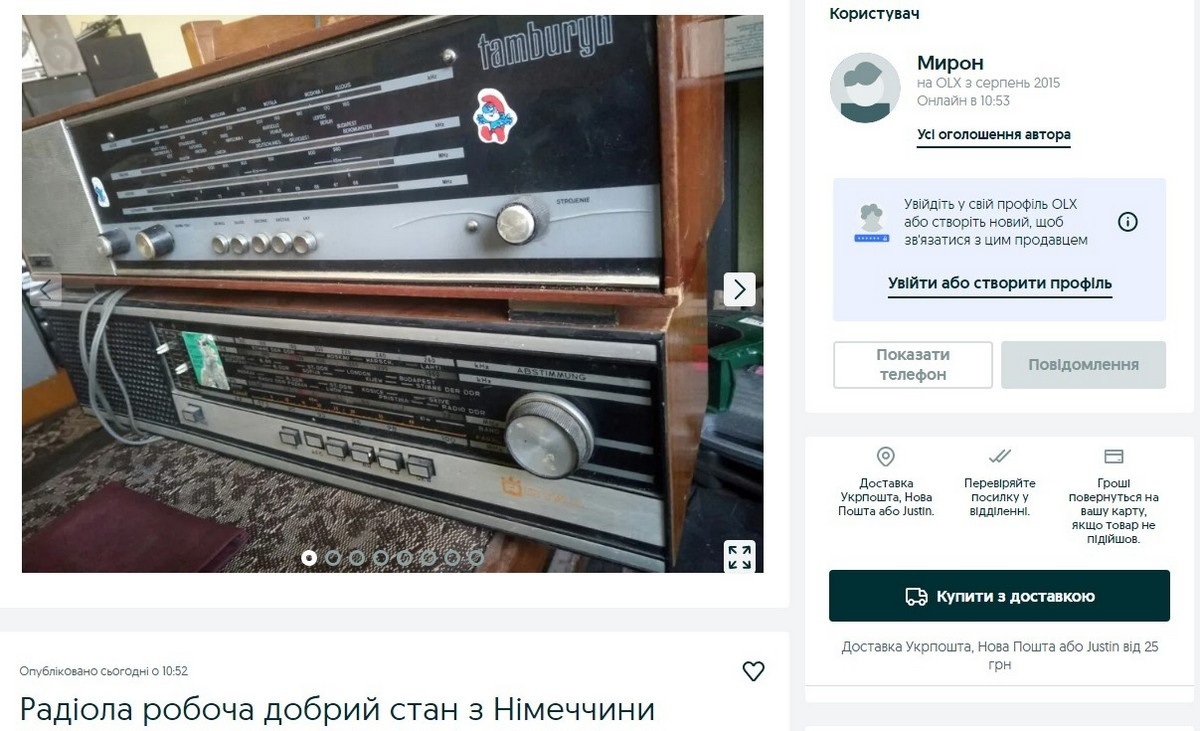Click the Купити з доставкою button

999,596
